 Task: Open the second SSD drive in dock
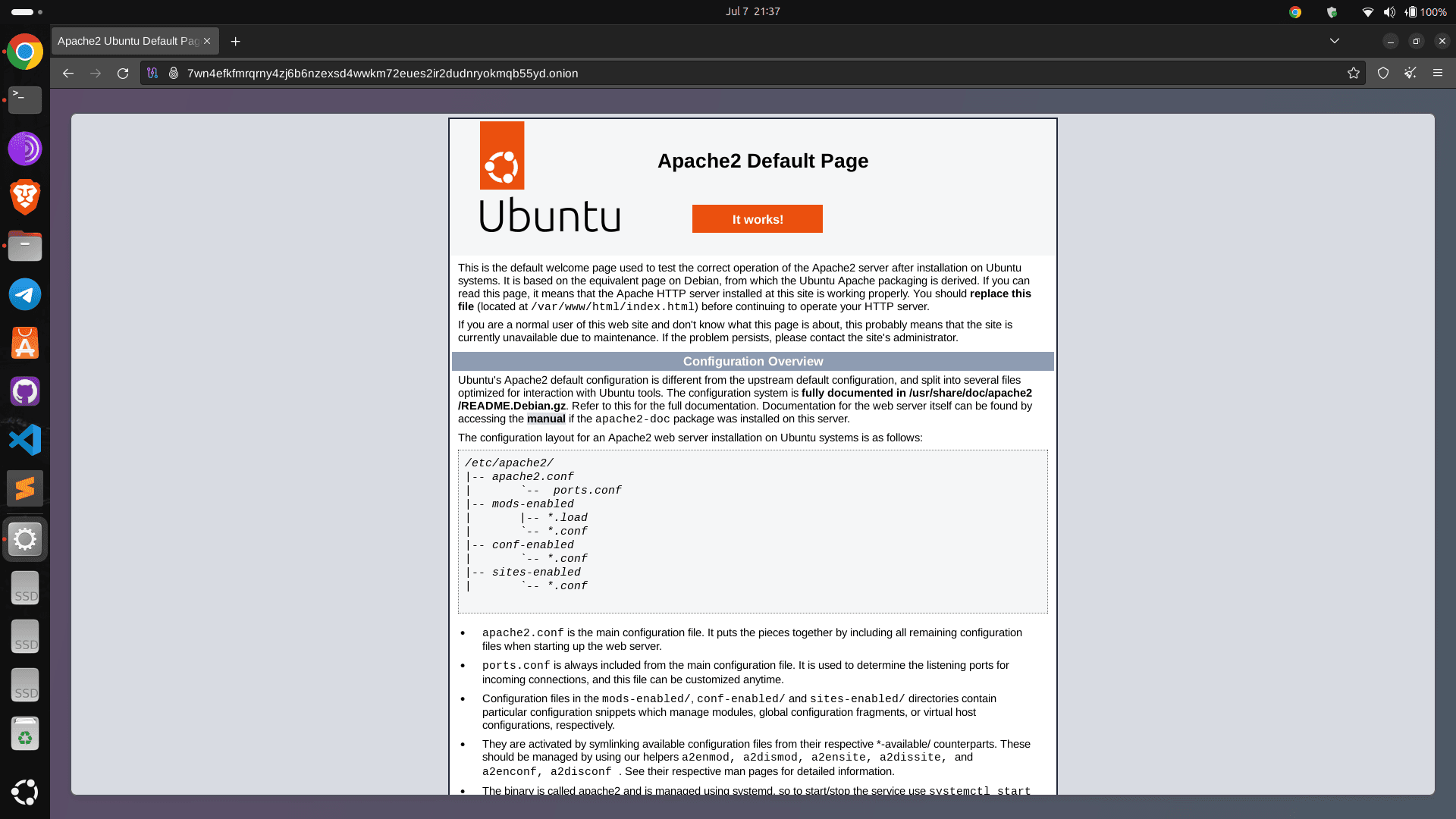click(x=25, y=637)
